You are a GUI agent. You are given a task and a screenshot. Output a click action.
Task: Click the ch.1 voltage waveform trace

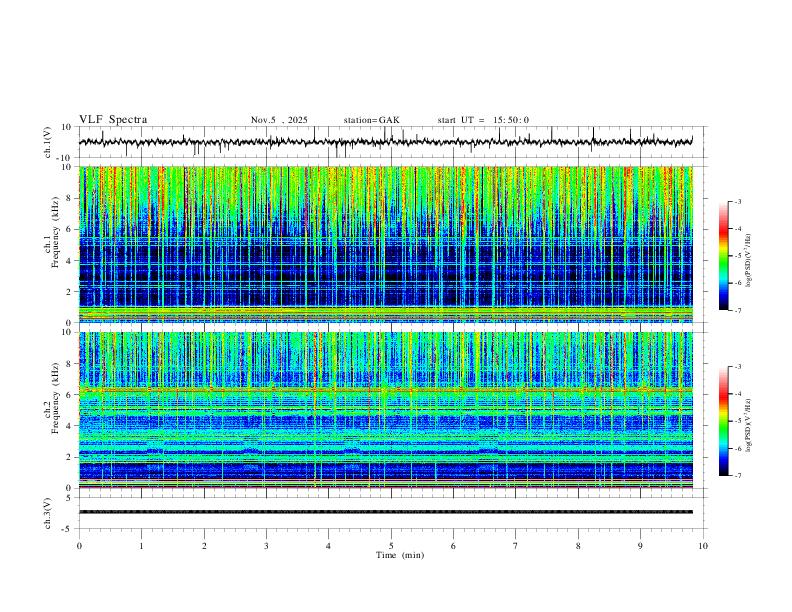(386, 142)
